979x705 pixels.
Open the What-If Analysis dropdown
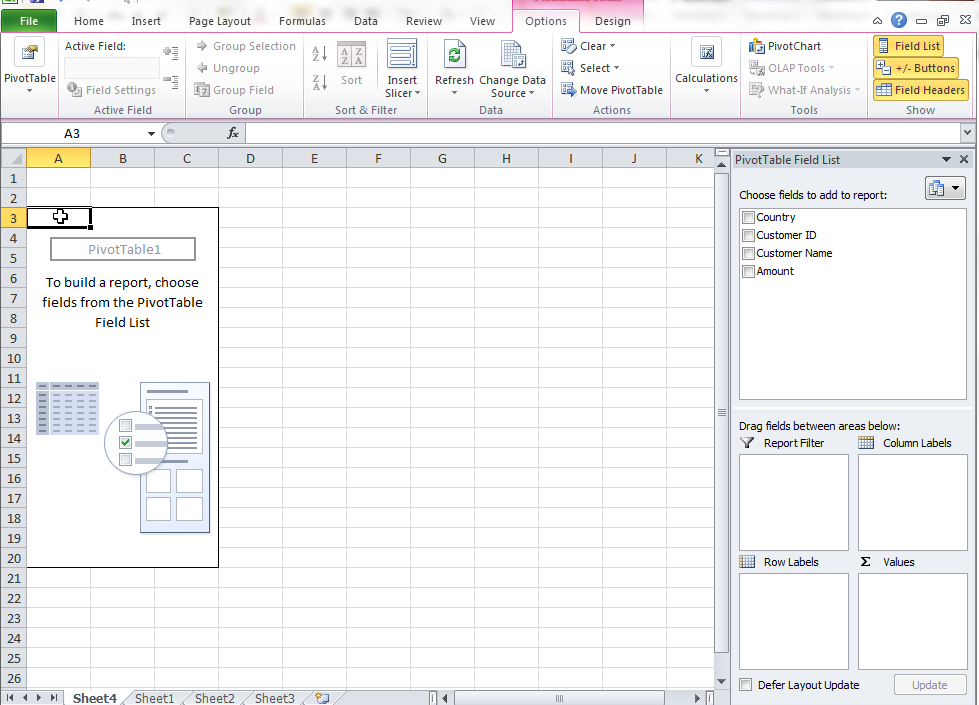804,89
